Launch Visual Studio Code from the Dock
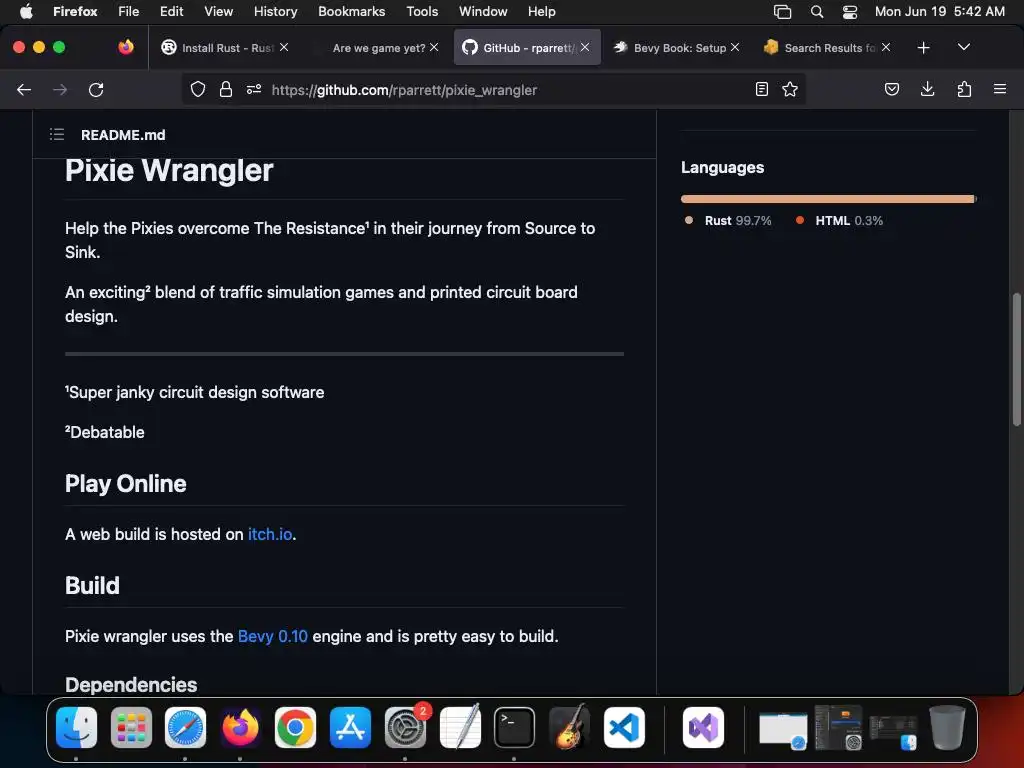The height and width of the screenshot is (768, 1024). (624, 727)
